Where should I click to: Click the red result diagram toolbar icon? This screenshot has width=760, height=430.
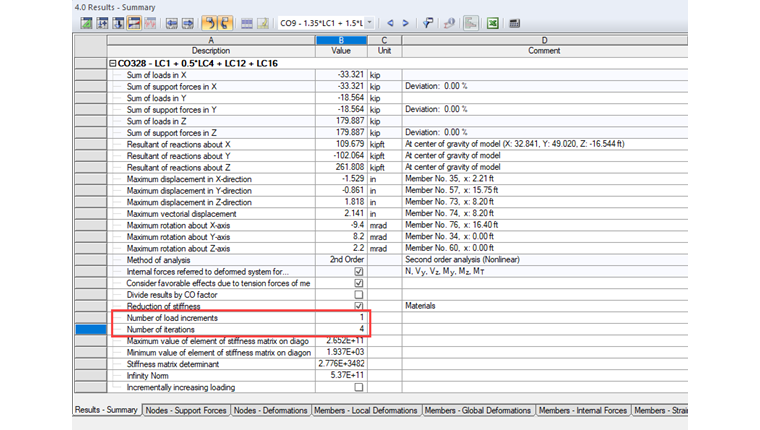click(150, 23)
